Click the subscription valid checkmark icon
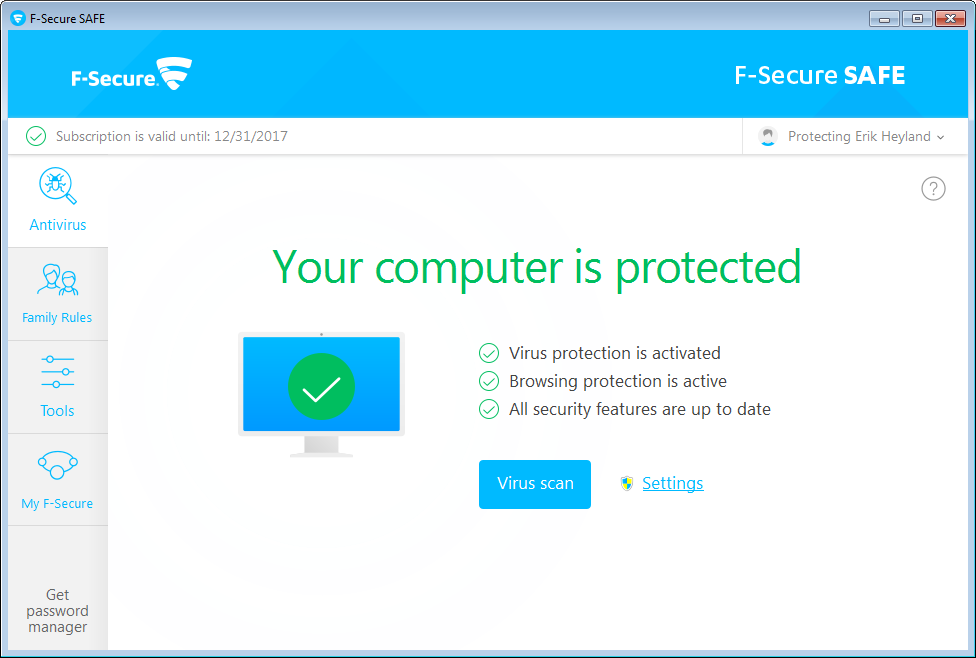 36,136
